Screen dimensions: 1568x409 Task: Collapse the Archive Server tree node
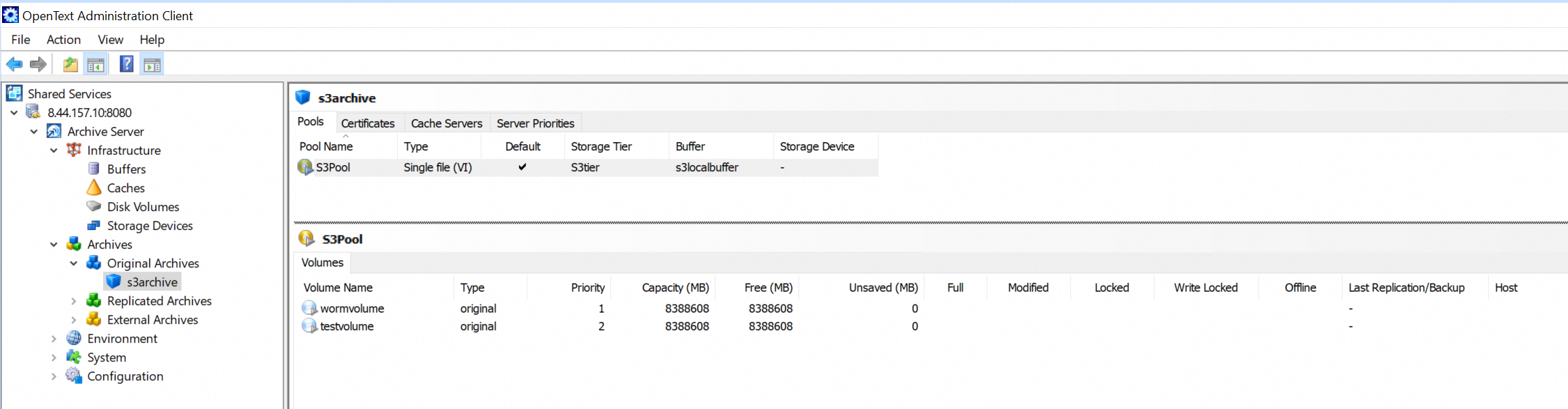33,131
